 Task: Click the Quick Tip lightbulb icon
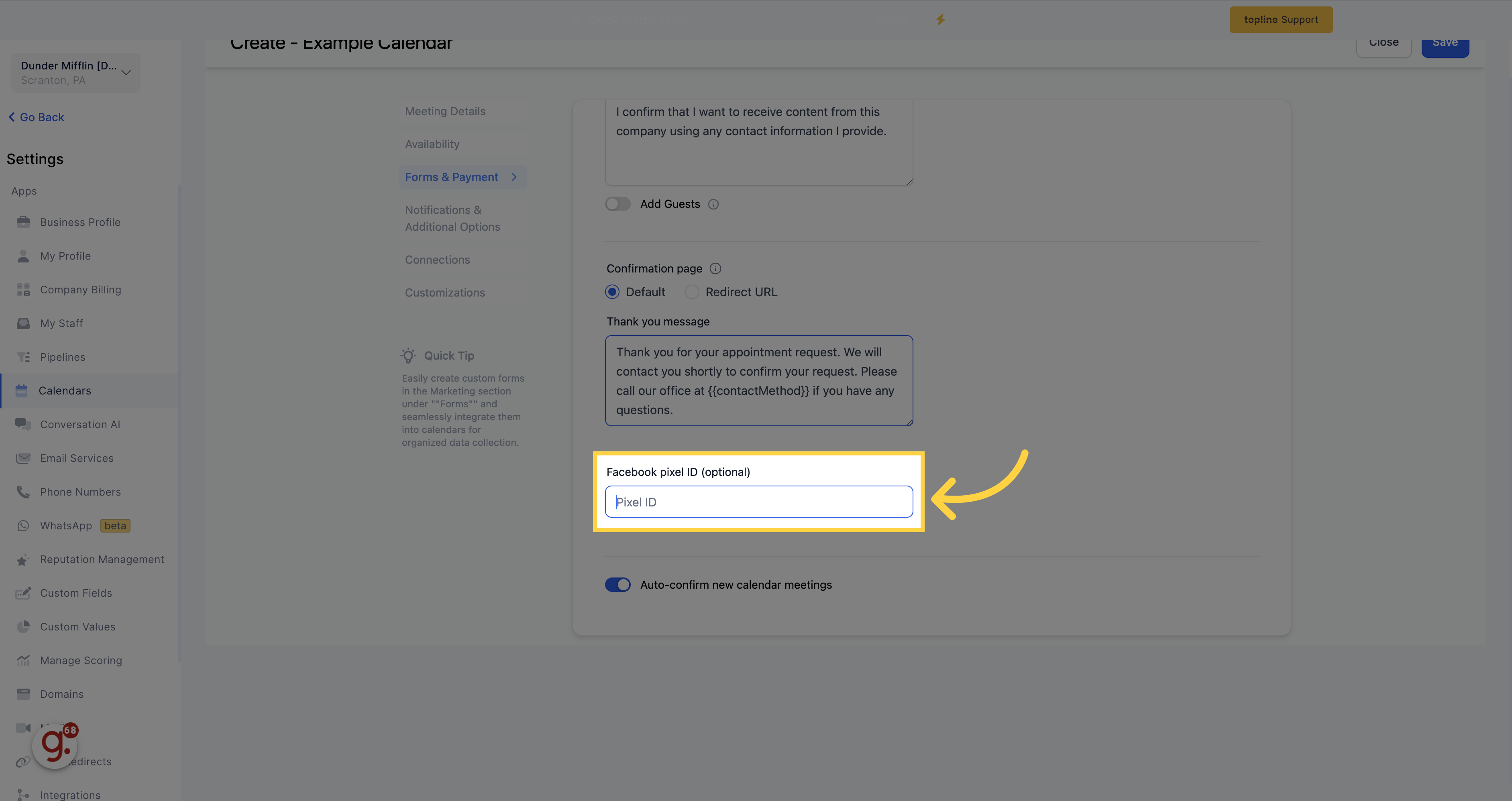pos(409,356)
